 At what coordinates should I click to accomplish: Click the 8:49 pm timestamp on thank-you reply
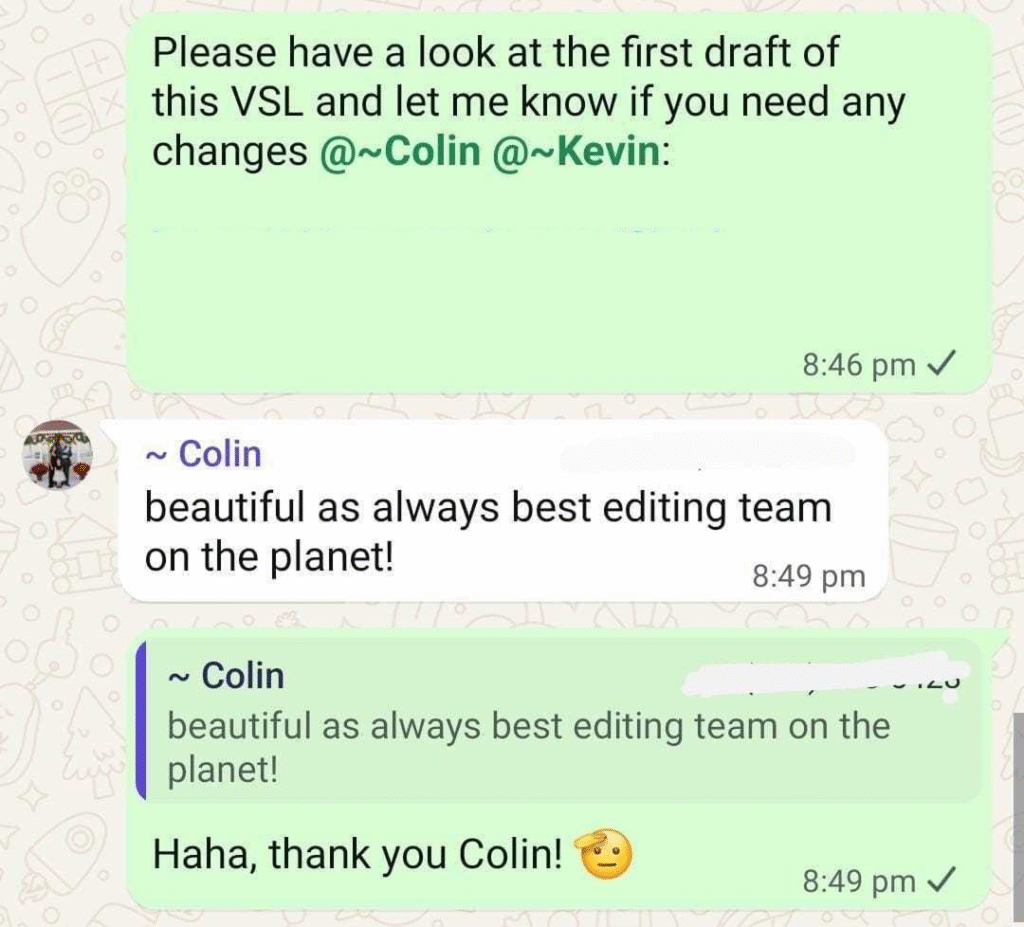click(859, 881)
